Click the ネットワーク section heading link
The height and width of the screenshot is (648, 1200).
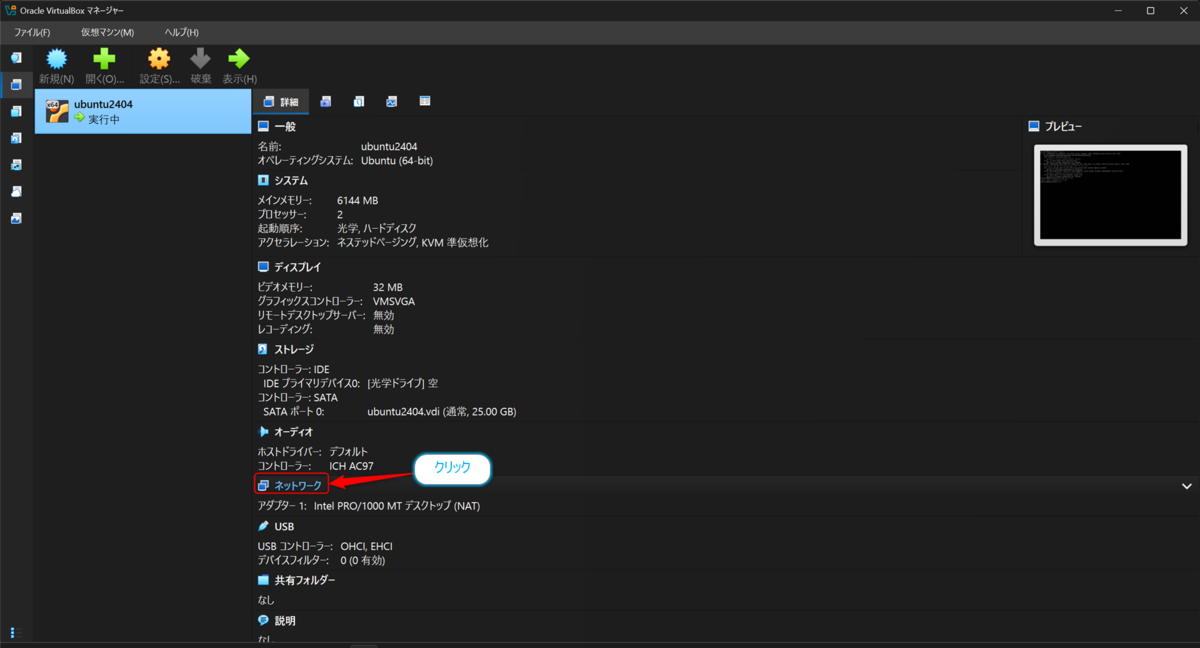coord(298,485)
